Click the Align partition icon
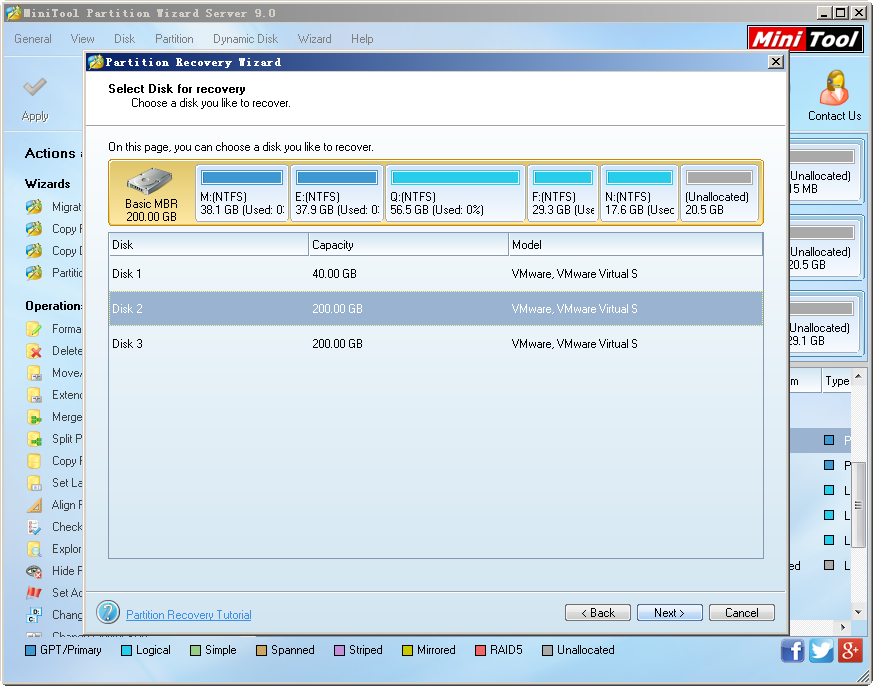This screenshot has height=686, width=873. [34, 505]
